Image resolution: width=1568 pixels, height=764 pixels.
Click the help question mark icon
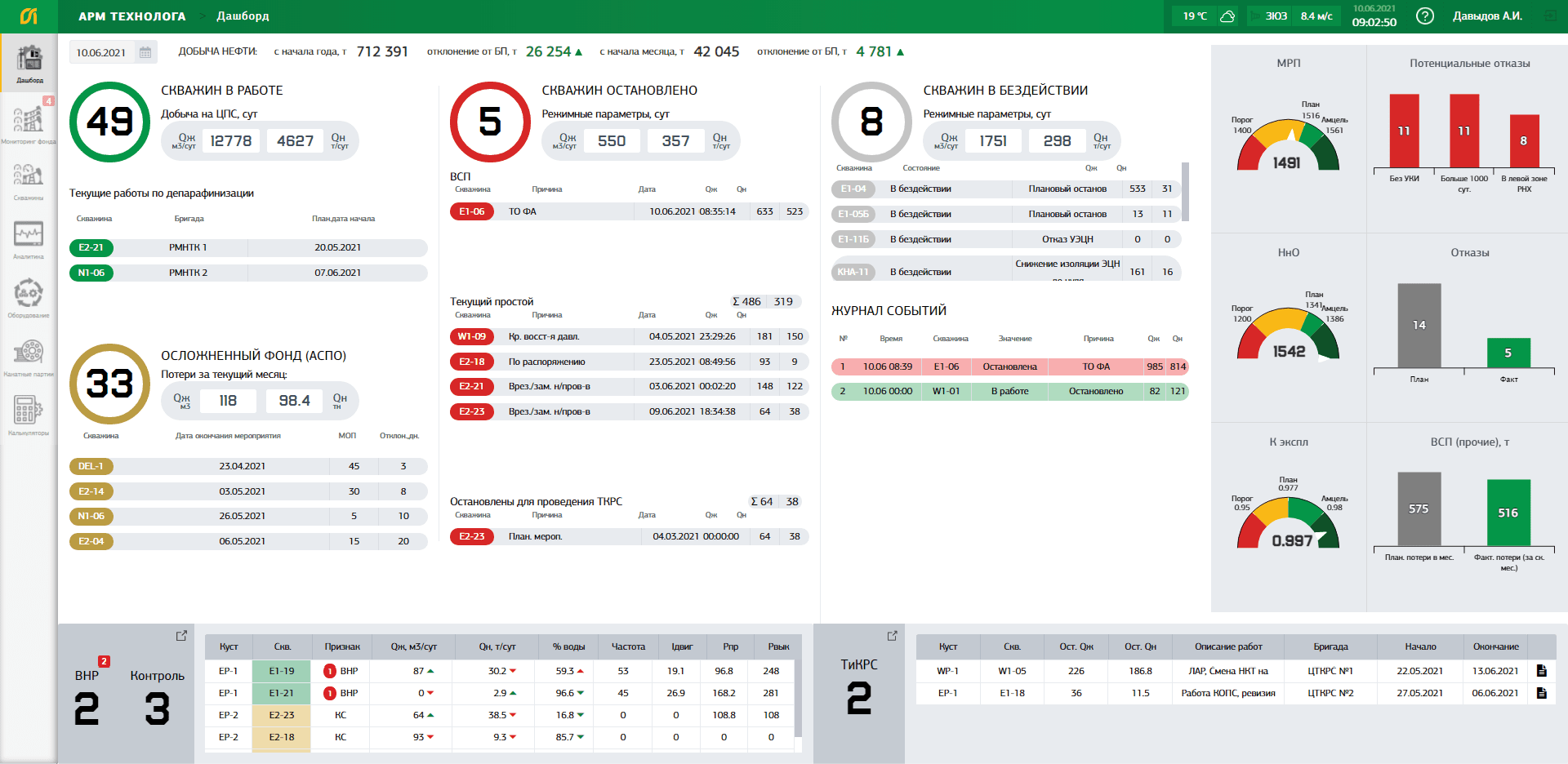tap(1425, 16)
